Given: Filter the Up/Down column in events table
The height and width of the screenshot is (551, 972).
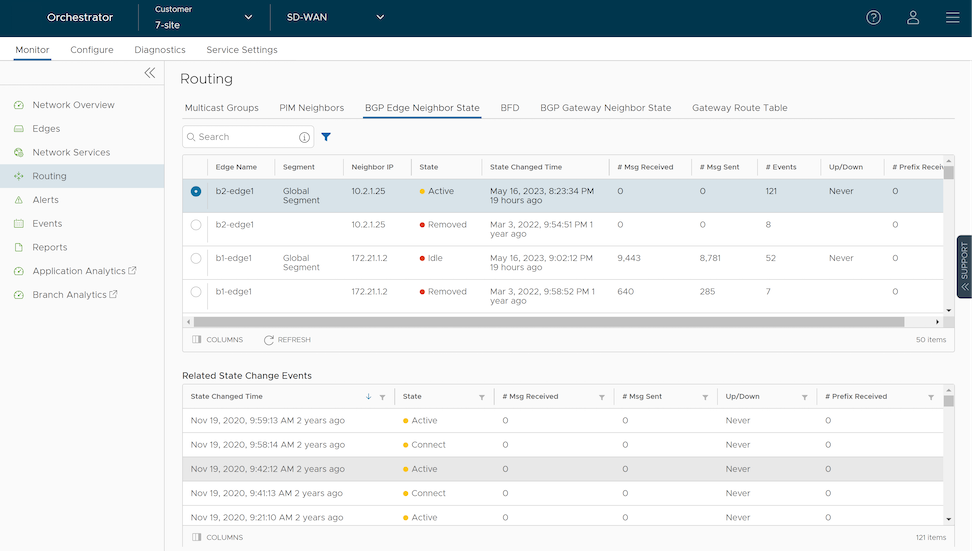Looking at the screenshot, I should click(804, 397).
